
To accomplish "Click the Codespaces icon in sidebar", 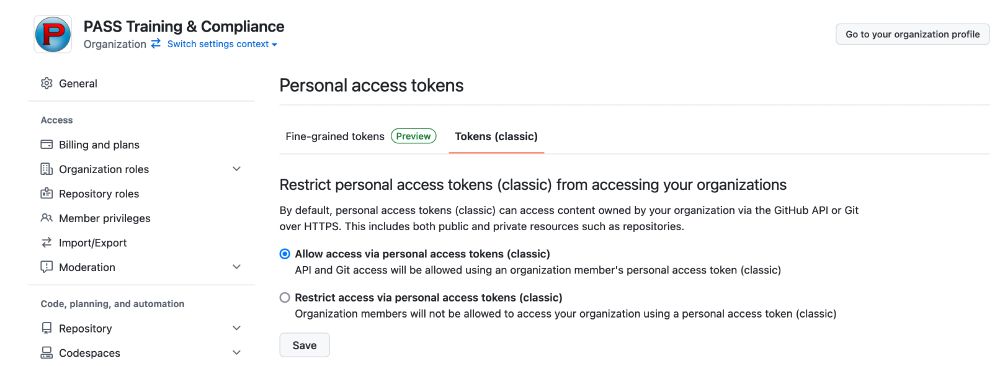I will click(46, 353).
